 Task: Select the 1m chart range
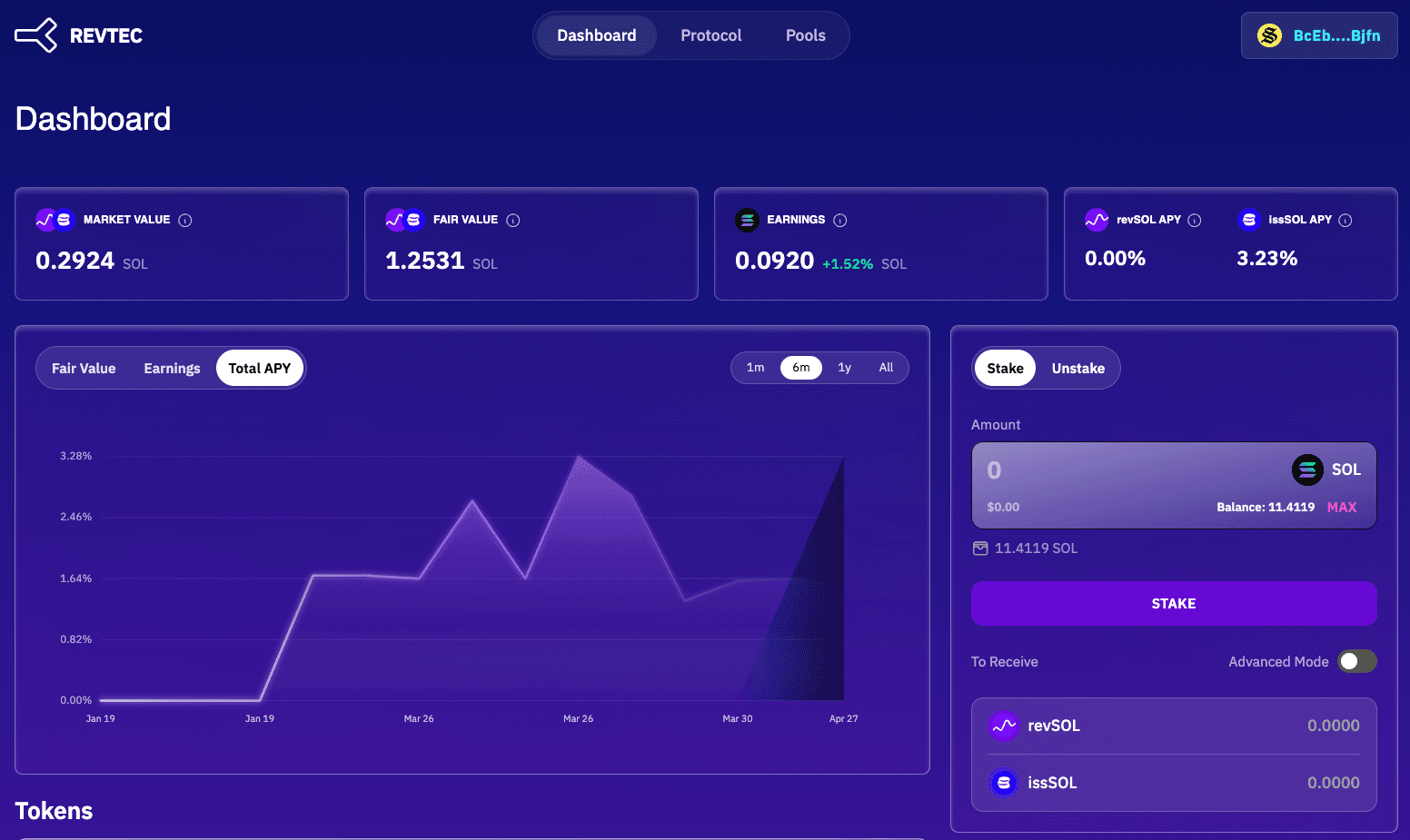click(x=756, y=368)
